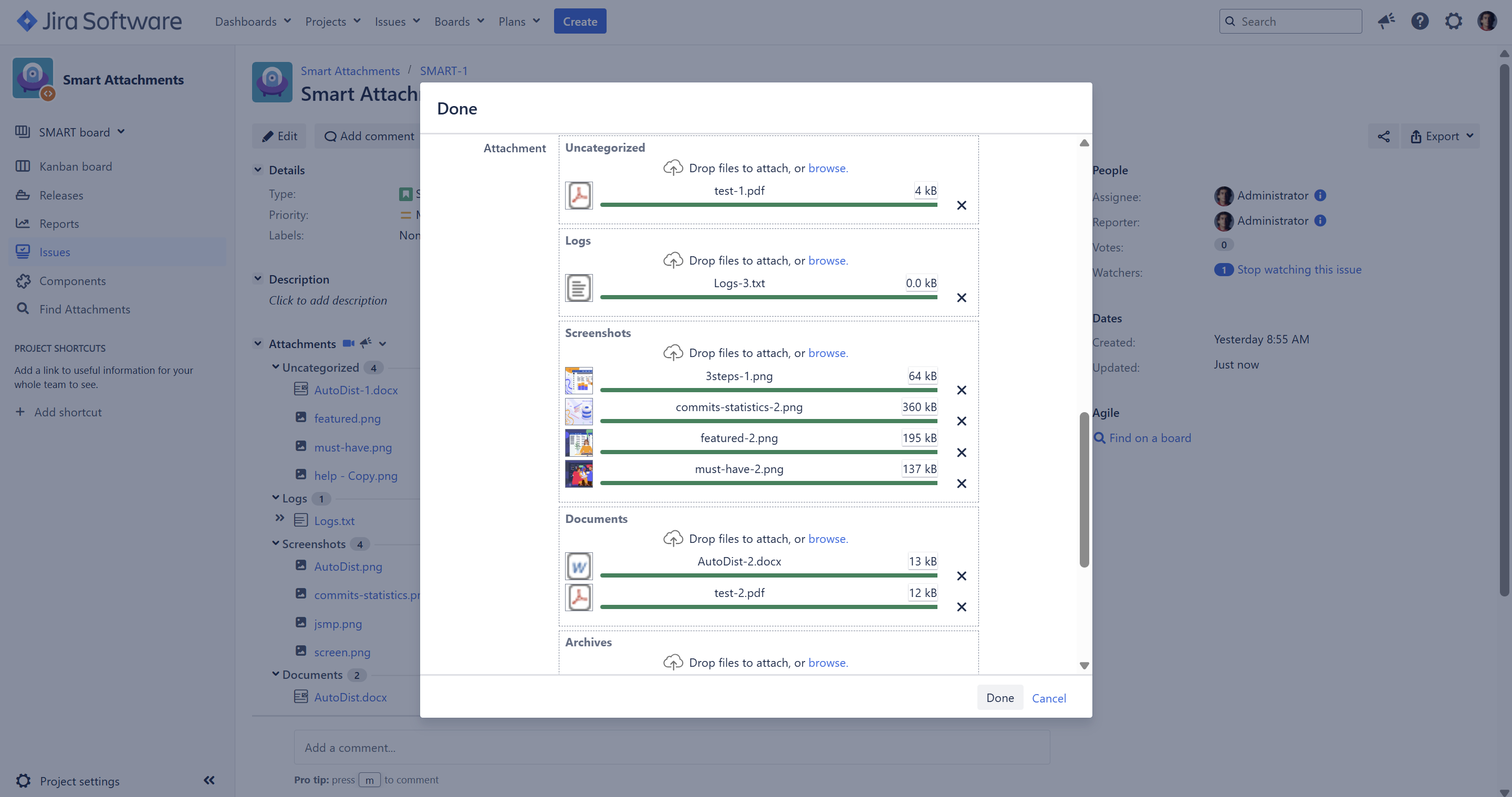Image resolution: width=1512 pixels, height=797 pixels.
Task: Click the notifications megaphone icon in header
Action: point(1386,21)
